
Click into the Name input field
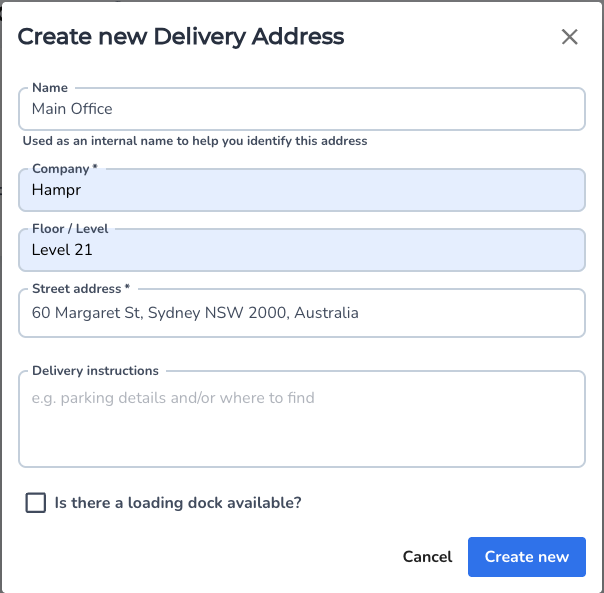pos(300,109)
